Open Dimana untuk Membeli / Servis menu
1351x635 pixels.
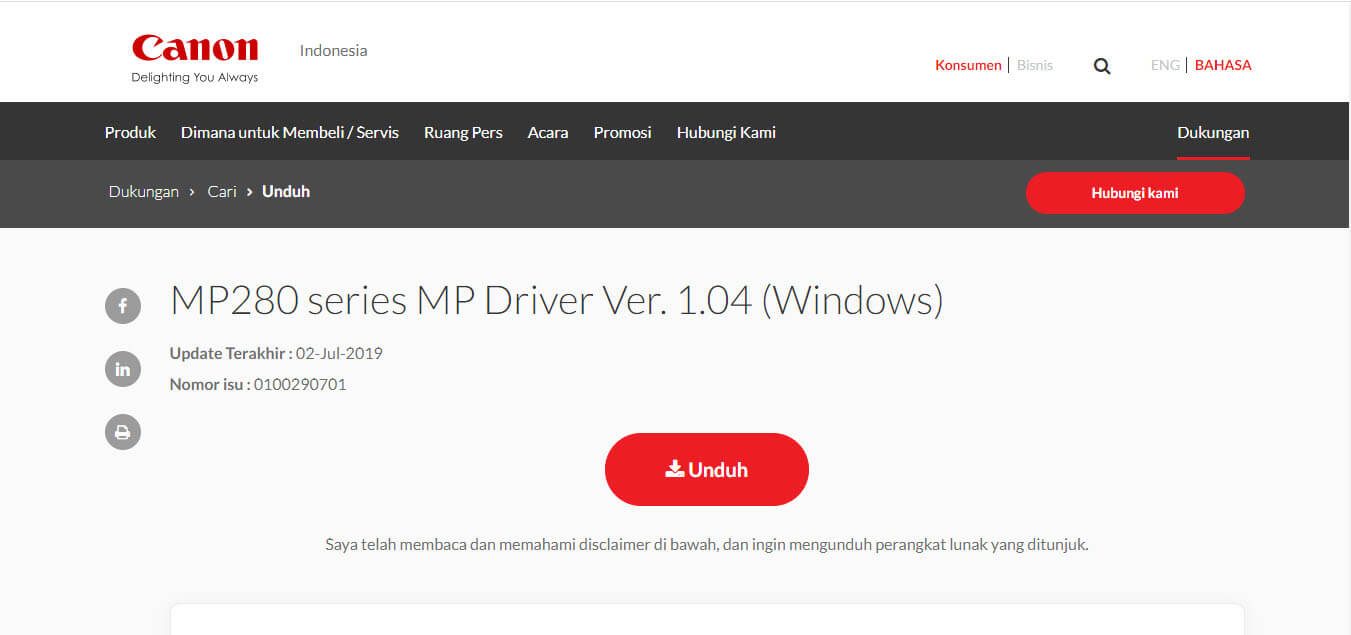click(x=290, y=132)
